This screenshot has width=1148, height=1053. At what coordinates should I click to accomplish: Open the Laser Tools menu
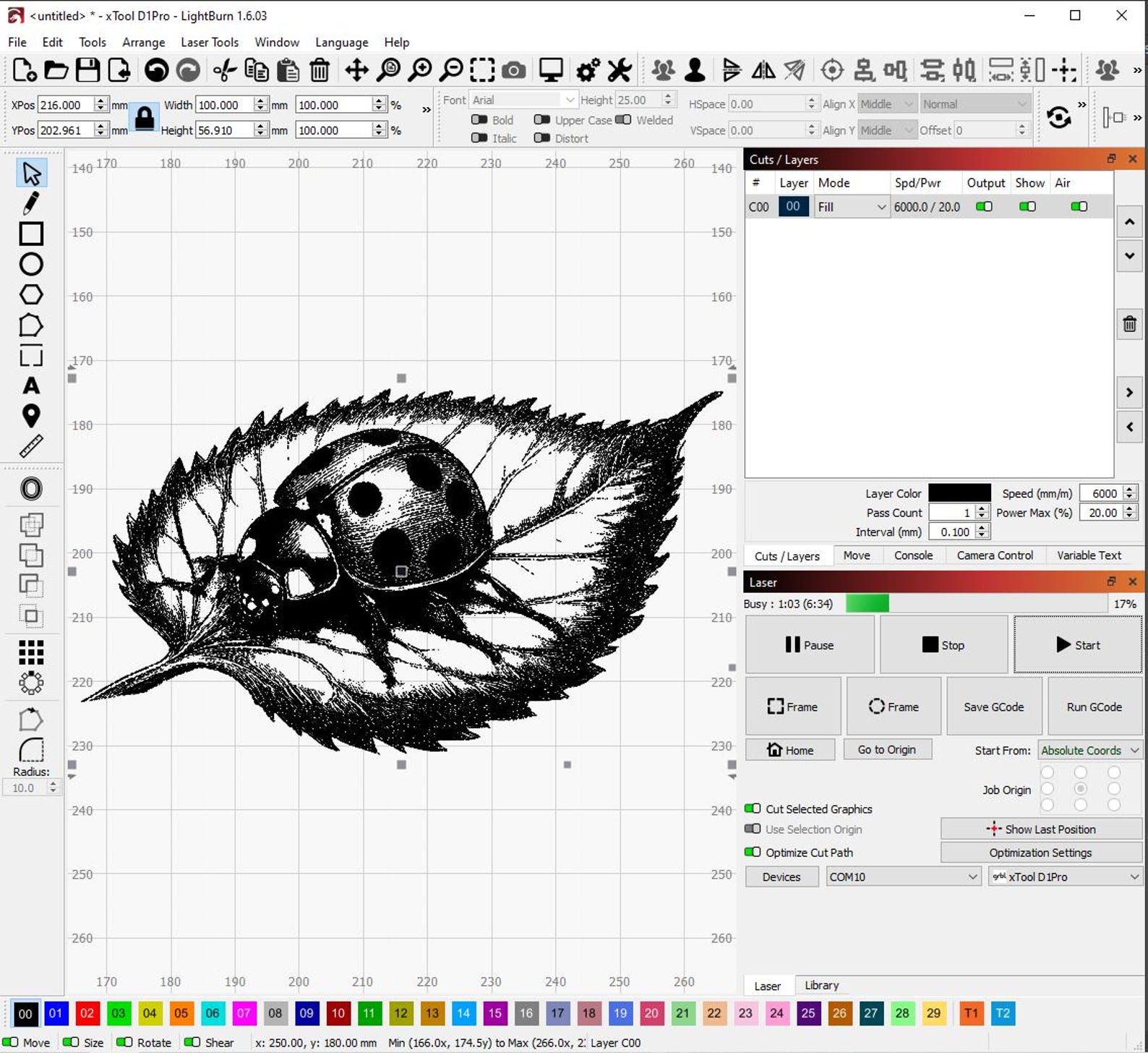210,42
